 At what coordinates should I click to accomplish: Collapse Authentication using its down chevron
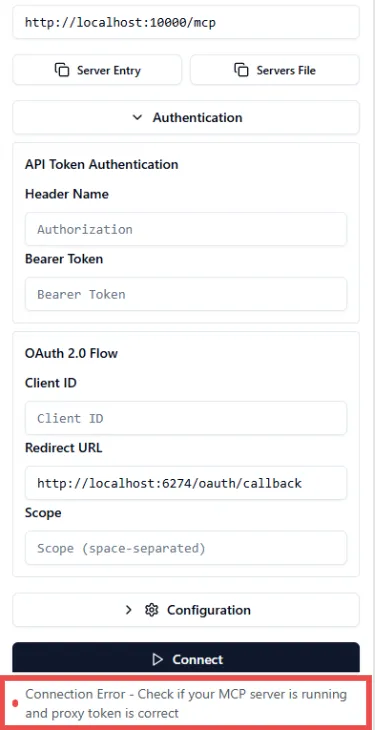pos(137,117)
